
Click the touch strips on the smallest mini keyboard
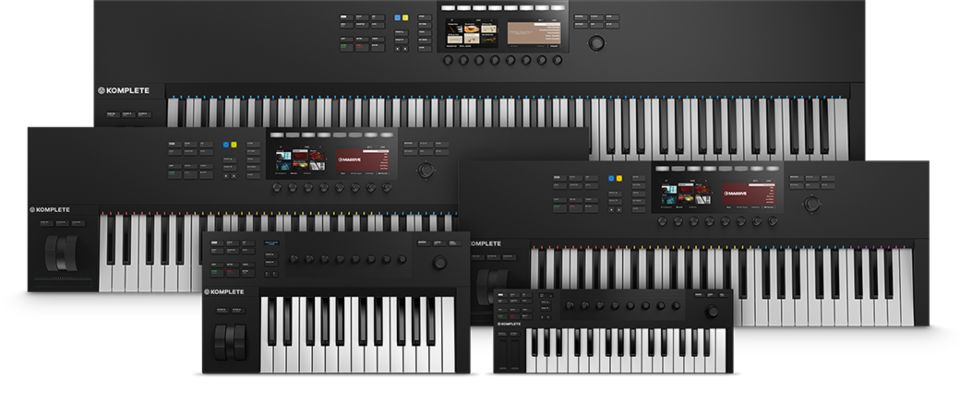point(509,352)
